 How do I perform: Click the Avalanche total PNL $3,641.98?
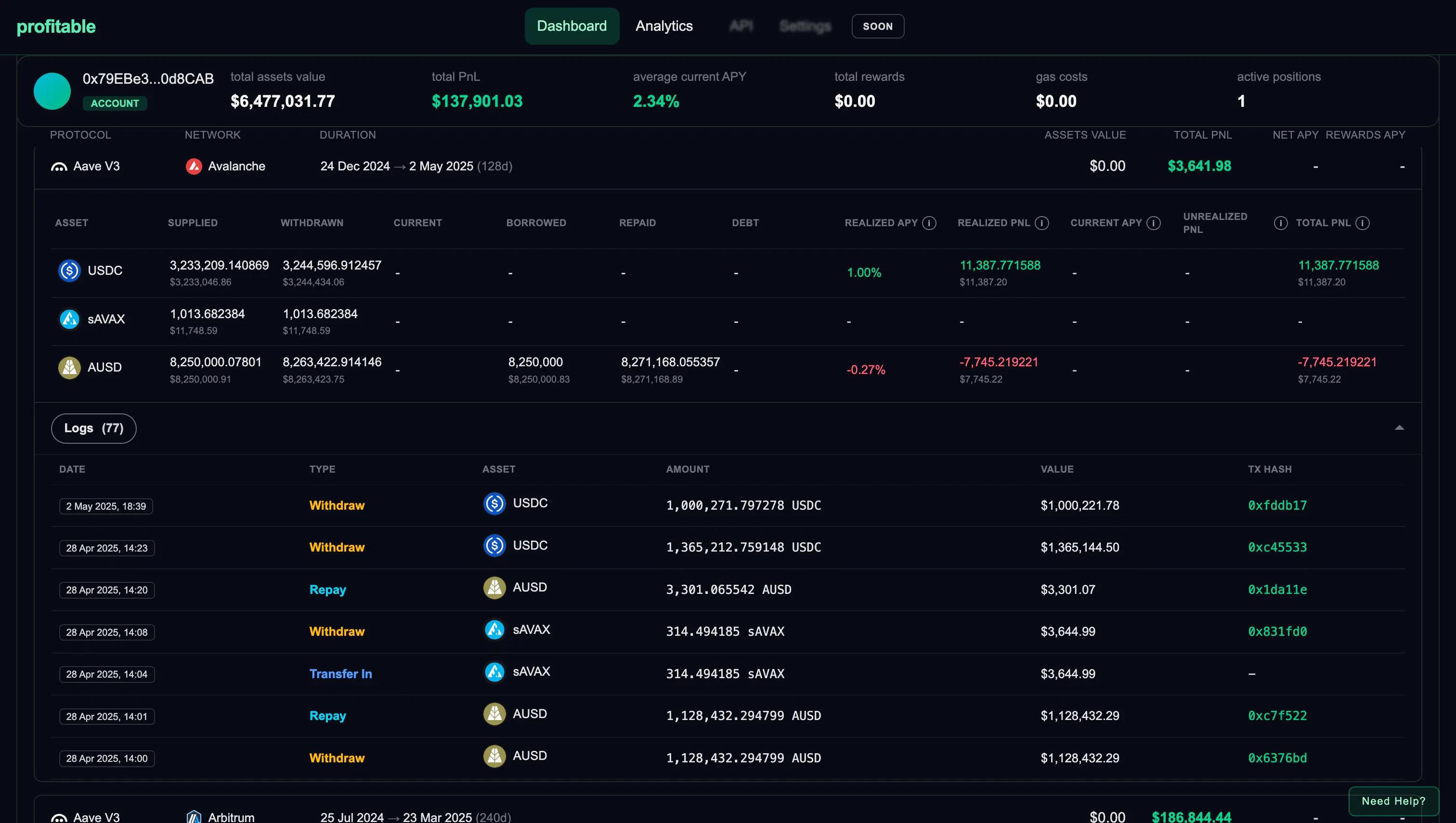[1199, 166]
